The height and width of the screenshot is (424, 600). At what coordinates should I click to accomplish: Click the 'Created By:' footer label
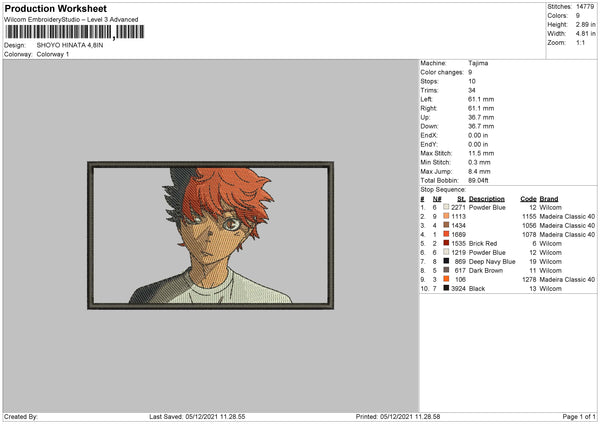[x=21, y=416]
